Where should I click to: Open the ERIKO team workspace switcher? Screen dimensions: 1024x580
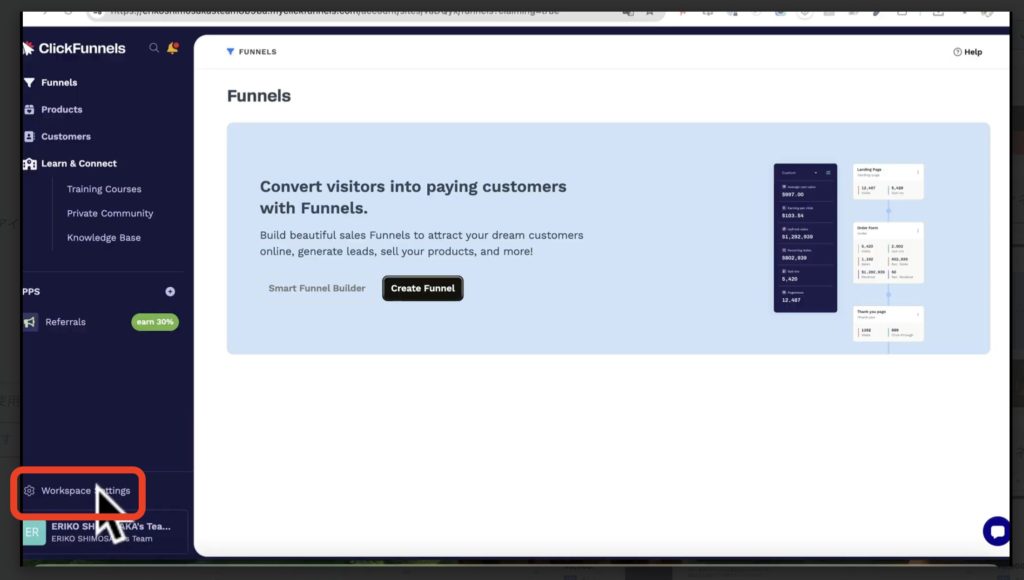coord(110,532)
